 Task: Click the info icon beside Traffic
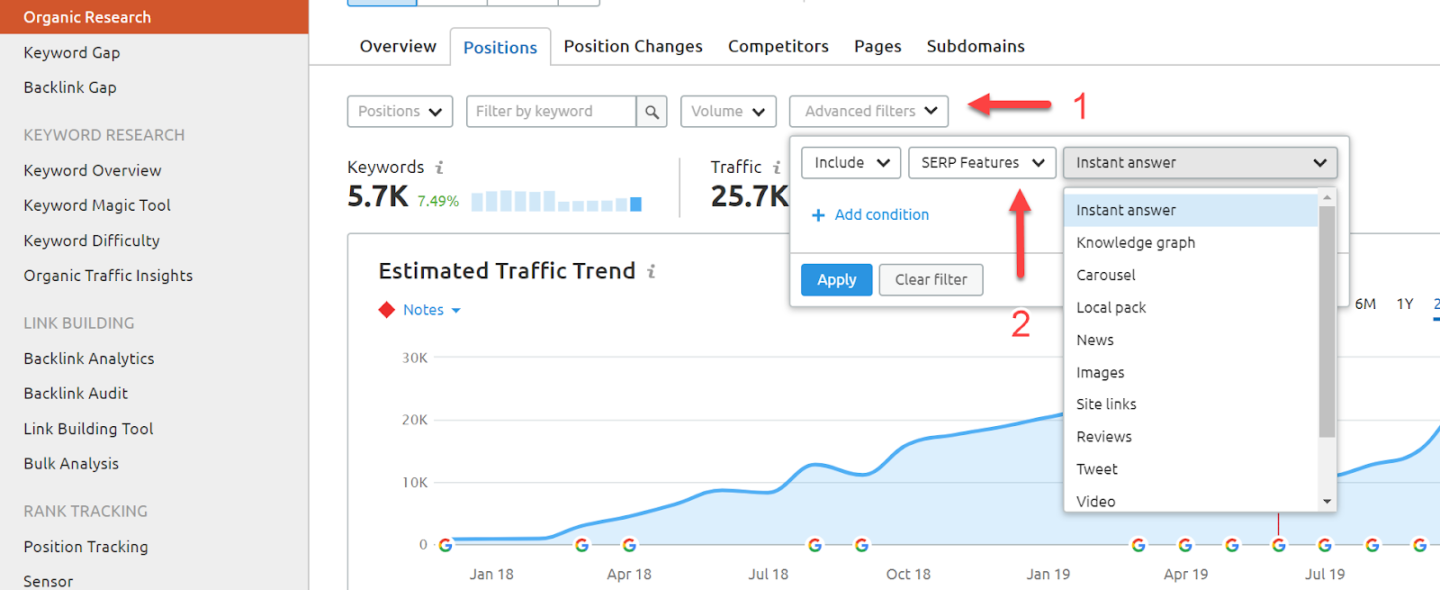[776, 168]
